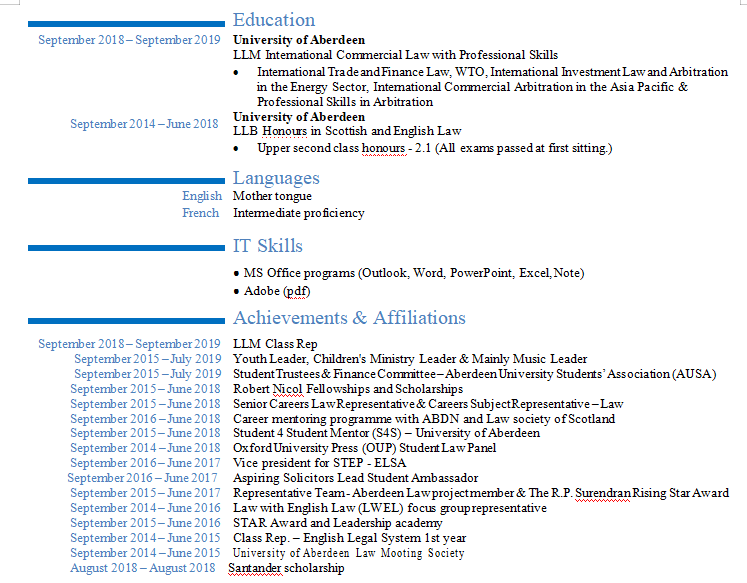Place cursor in LLM International Commercial Law line
Screen dimensions: 747x583
(395, 55)
